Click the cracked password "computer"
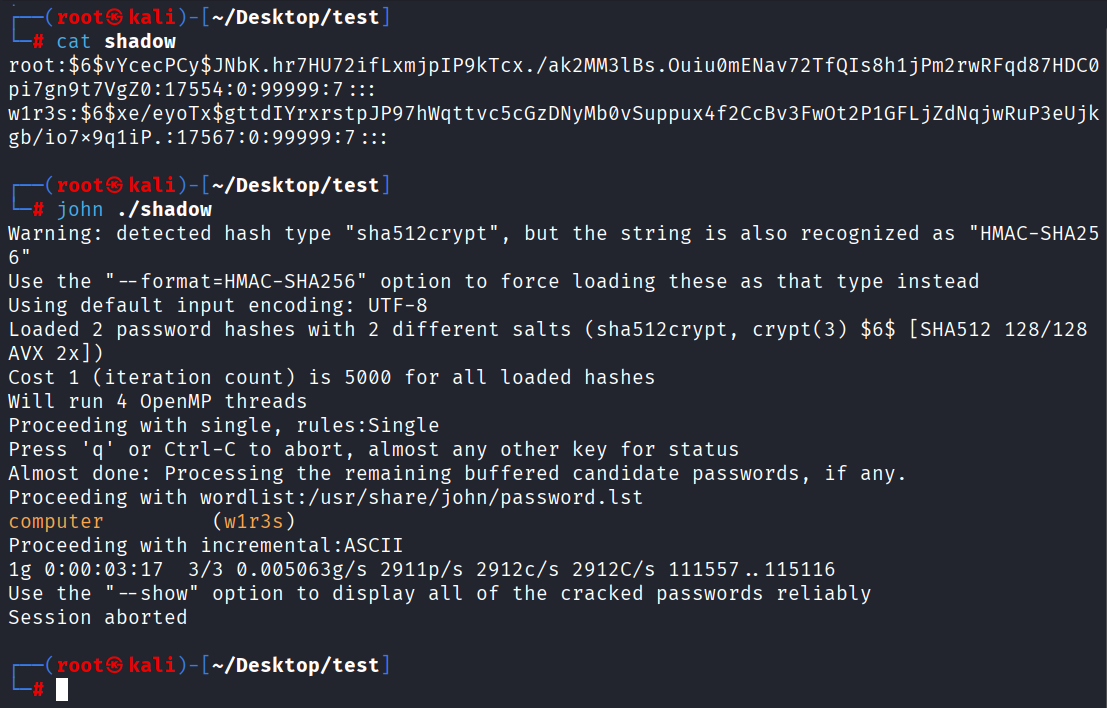 click(56, 521)
